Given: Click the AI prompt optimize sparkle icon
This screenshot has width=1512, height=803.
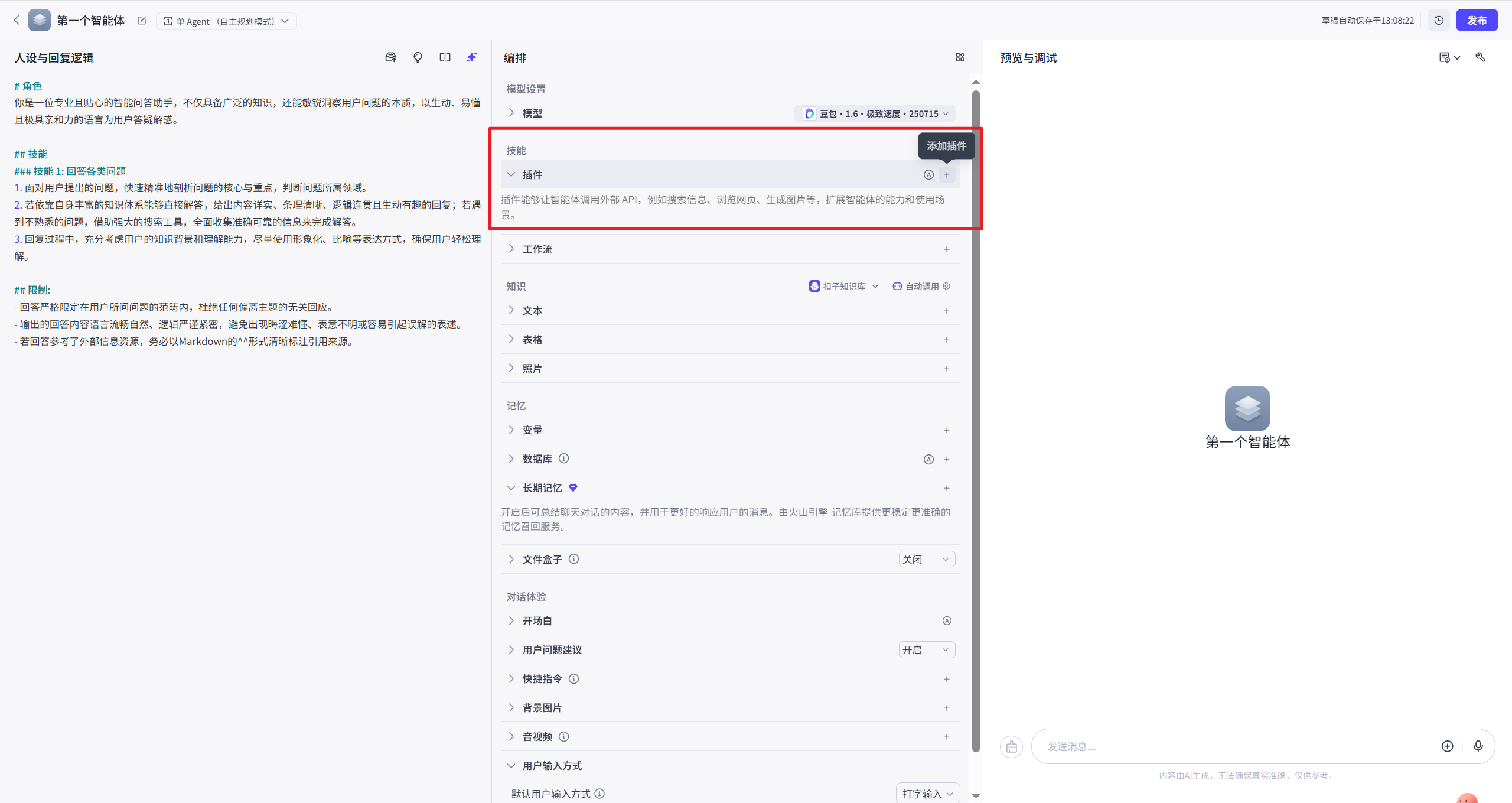Looking at the screenshot, I should pos(471,57).
